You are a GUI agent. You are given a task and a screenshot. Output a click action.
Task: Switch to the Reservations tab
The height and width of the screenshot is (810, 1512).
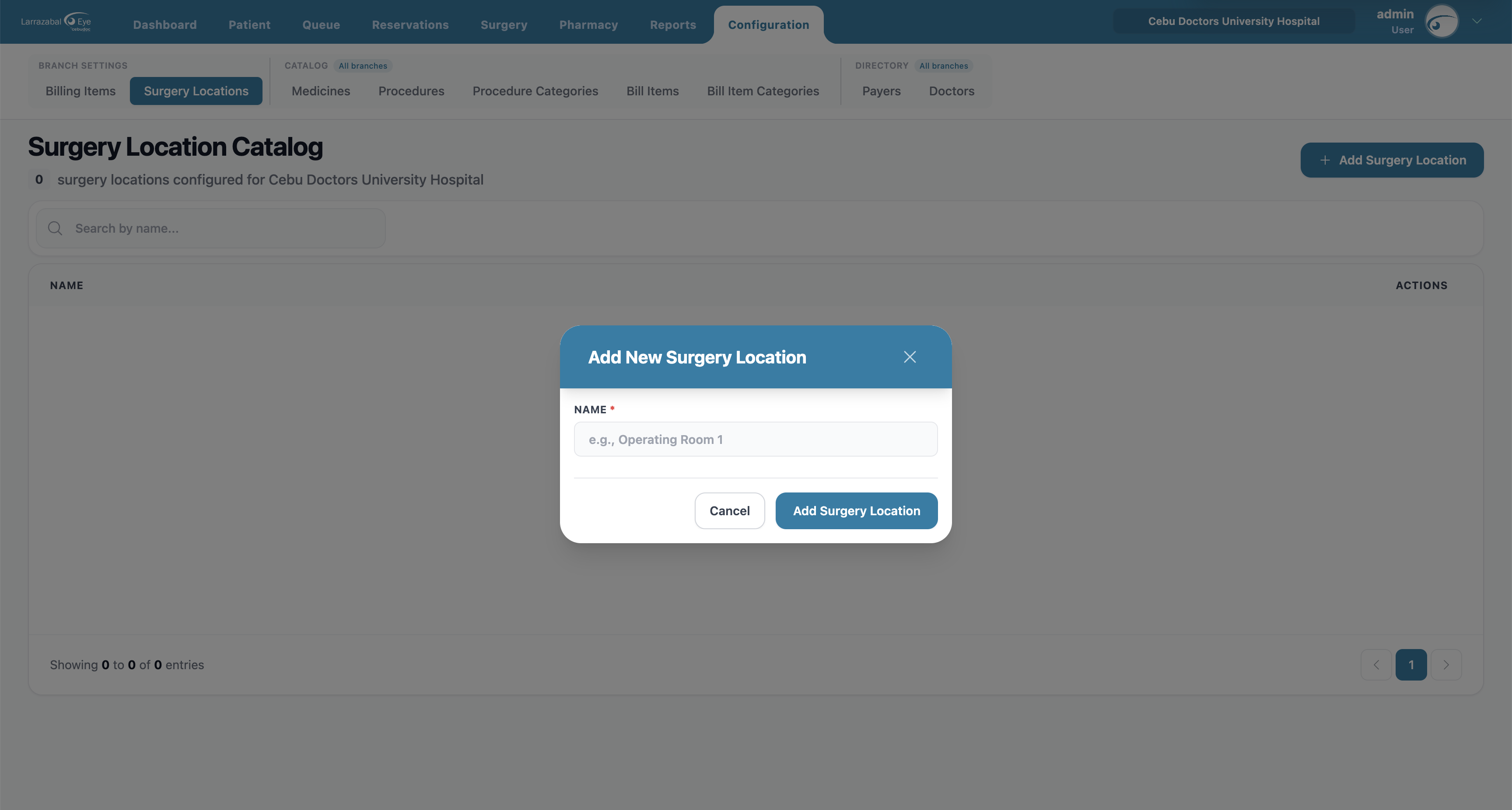point(409,24)
